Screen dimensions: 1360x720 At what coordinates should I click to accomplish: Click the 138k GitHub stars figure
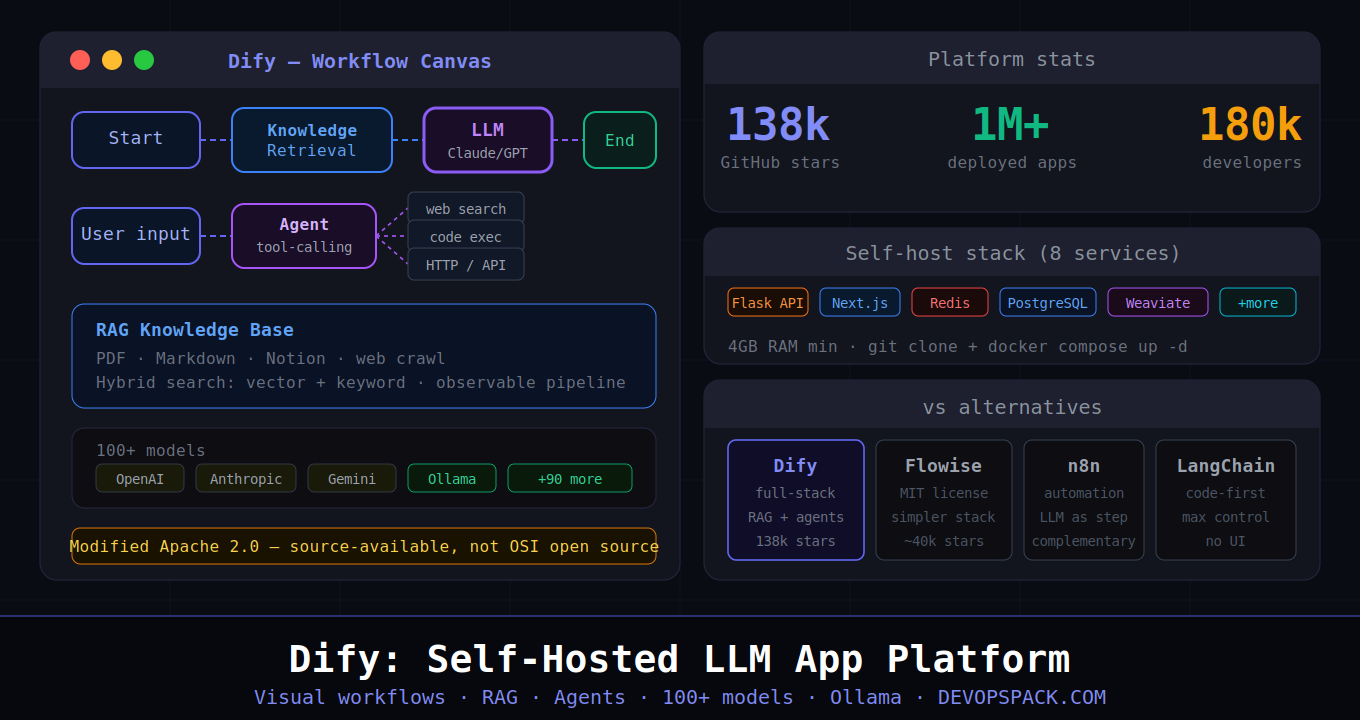pyautogui.click(x=778, y=125)
